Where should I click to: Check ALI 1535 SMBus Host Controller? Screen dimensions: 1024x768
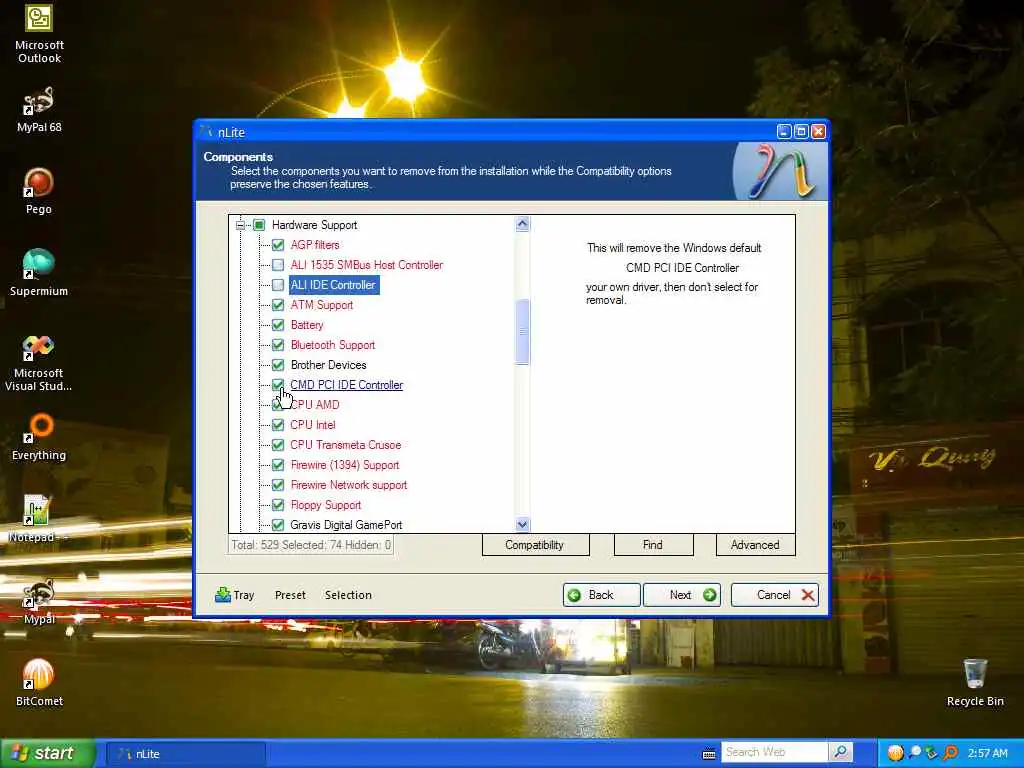point(278,265)
